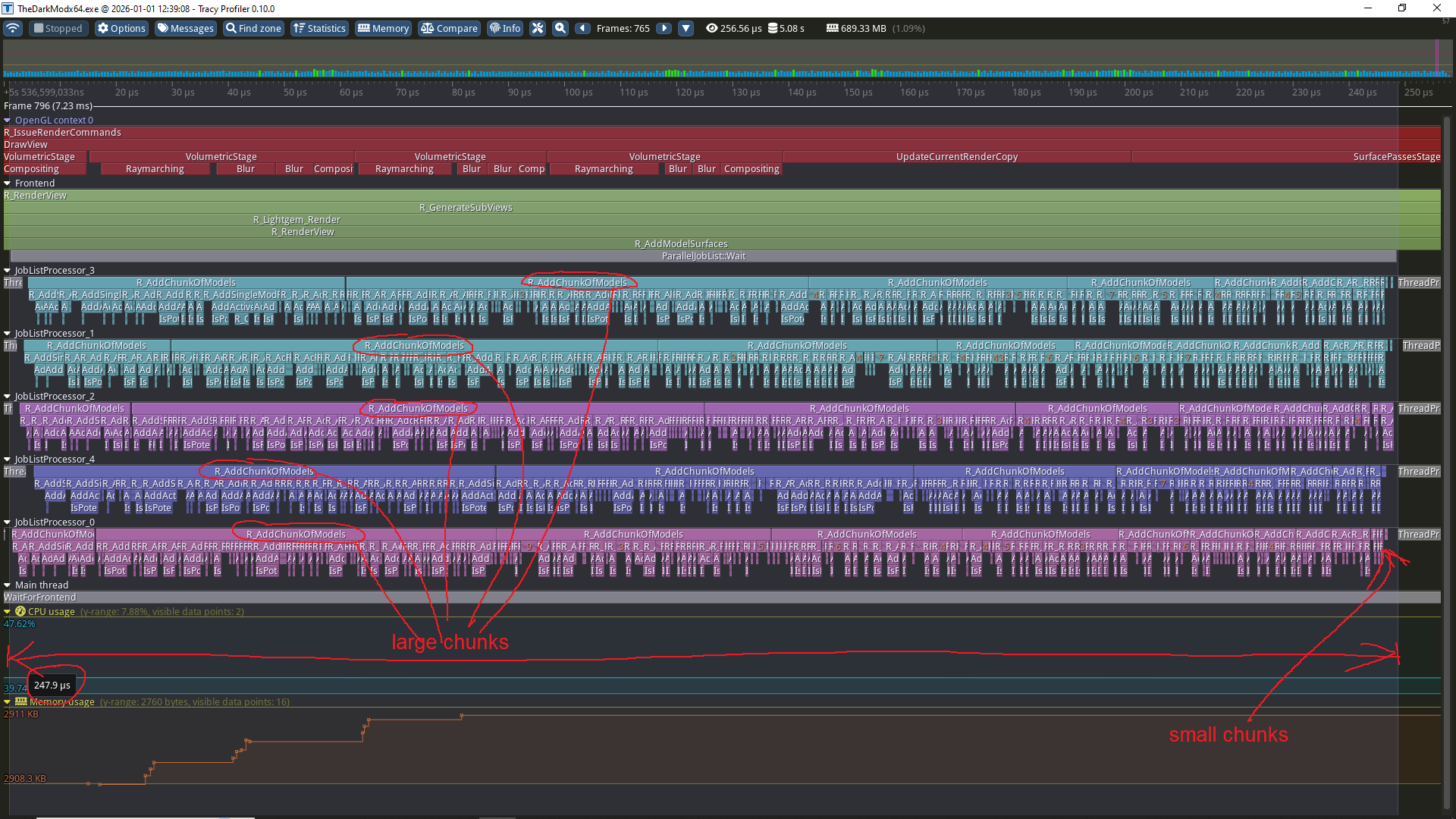Image resolution: width=1456 pixels, height=819 pixels.
Task: Open frame set dropdown arrow
Action: (x=686, y=28)
